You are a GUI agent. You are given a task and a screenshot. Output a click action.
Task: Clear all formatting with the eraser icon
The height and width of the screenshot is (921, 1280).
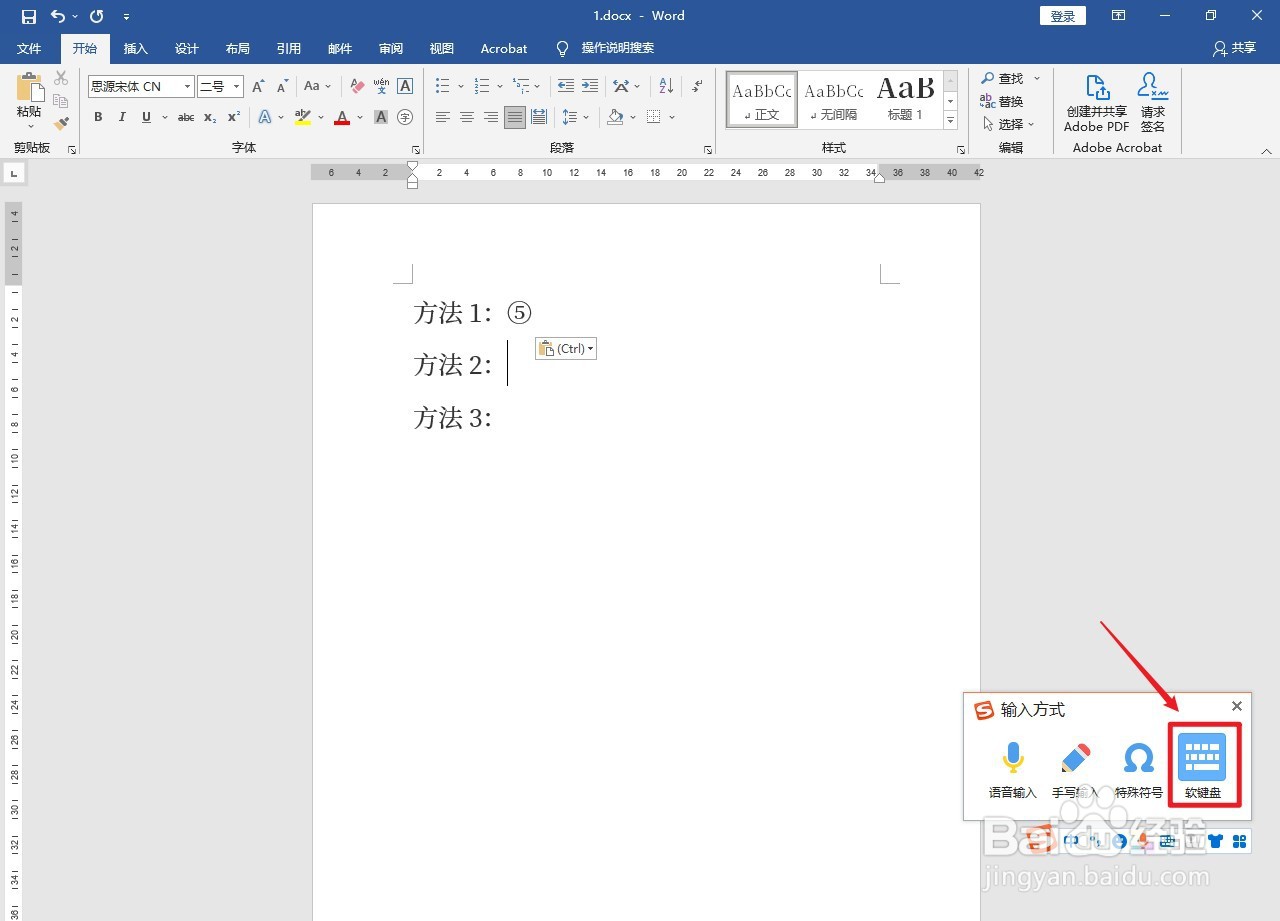point(357,86)
